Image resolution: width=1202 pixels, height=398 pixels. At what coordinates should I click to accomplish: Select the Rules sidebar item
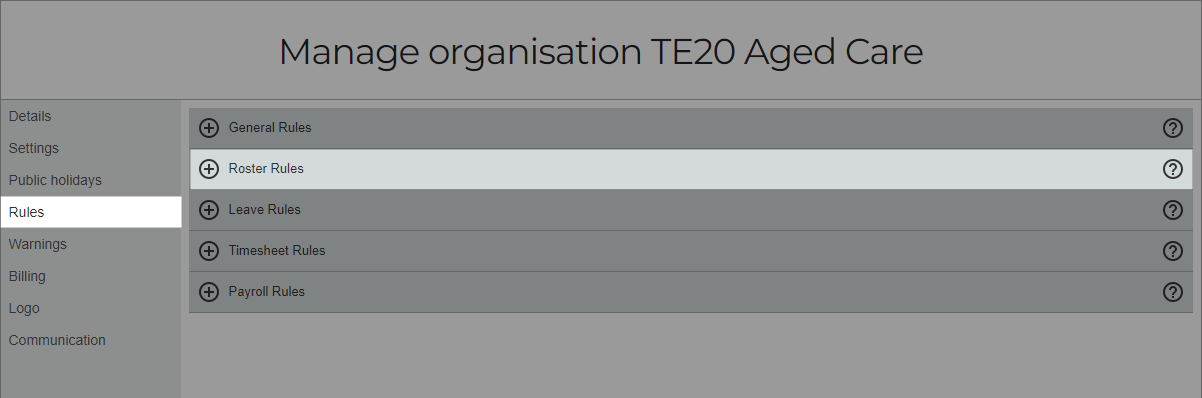point(91,212)
